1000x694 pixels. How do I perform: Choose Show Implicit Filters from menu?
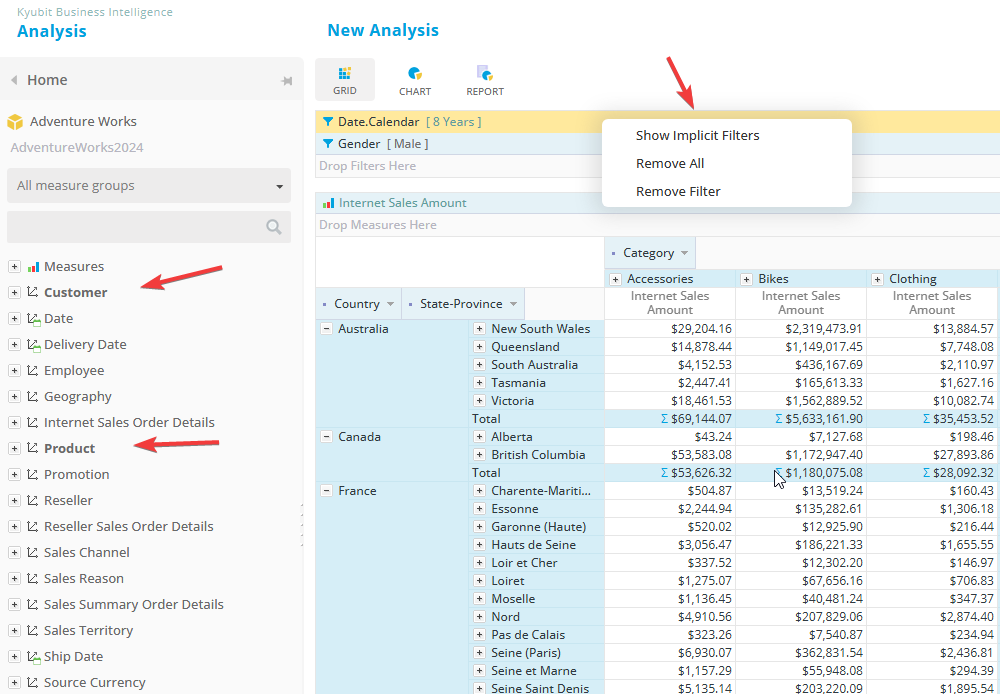pos(697,136)
